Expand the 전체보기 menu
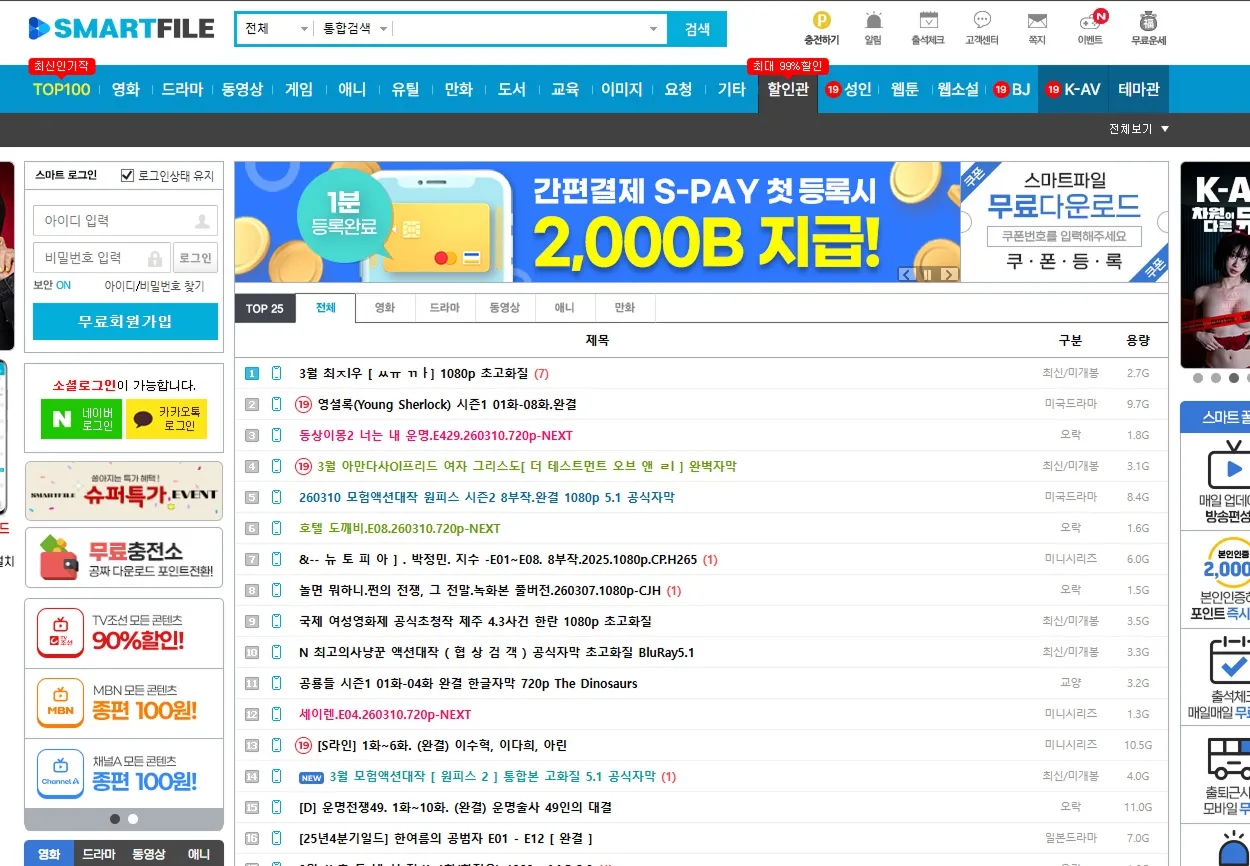This screenshot has height=866, width=1250. (x=1138, y=129)
